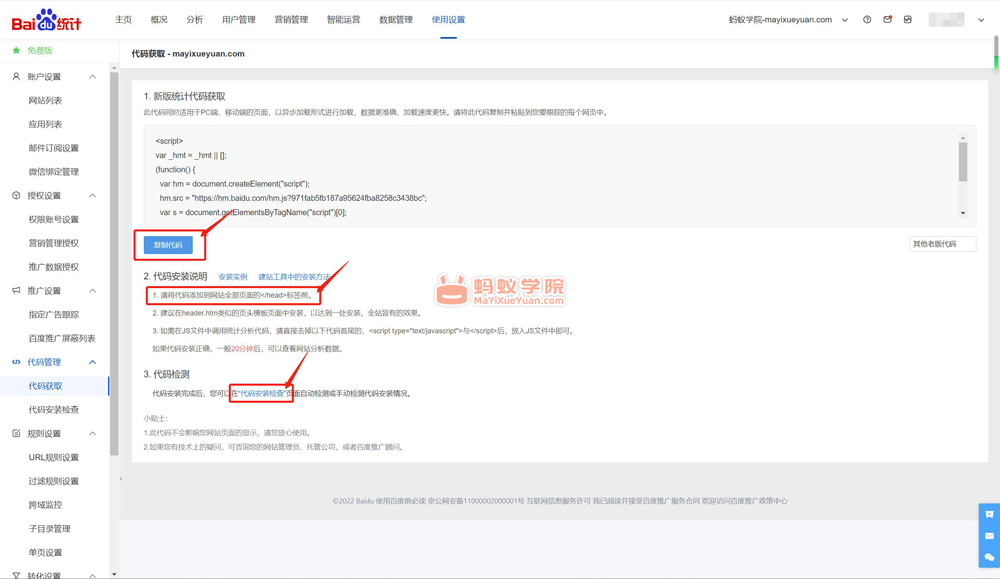Open the 其他老版代码 dropdown
Image resolution: width=1000 pixels, height=579 pixels.
(942, 244)
